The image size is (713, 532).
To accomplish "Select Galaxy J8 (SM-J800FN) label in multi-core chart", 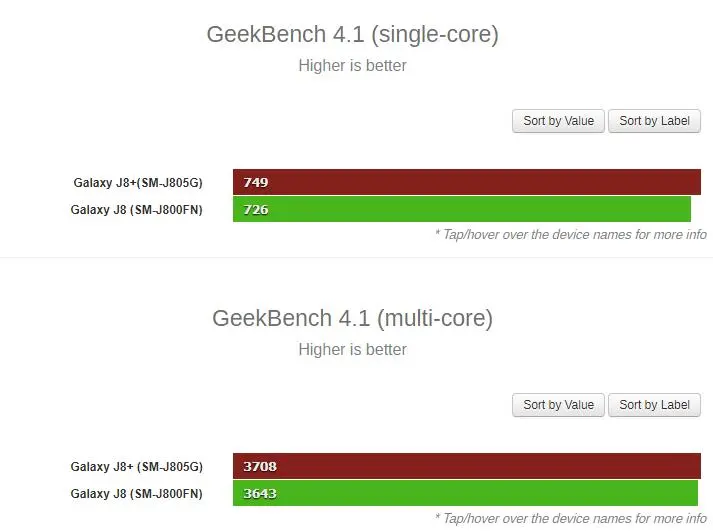I will coord(136,494).
